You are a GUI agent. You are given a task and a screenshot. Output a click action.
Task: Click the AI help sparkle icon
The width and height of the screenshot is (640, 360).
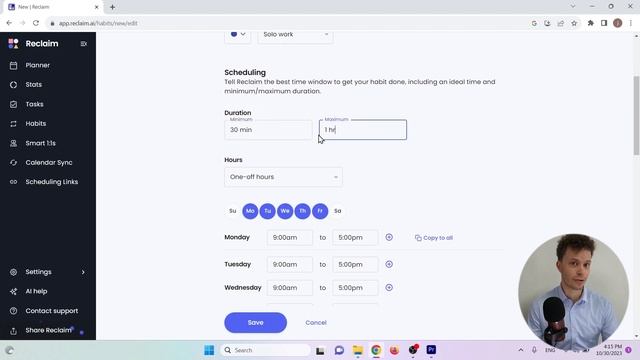[13, 291]
